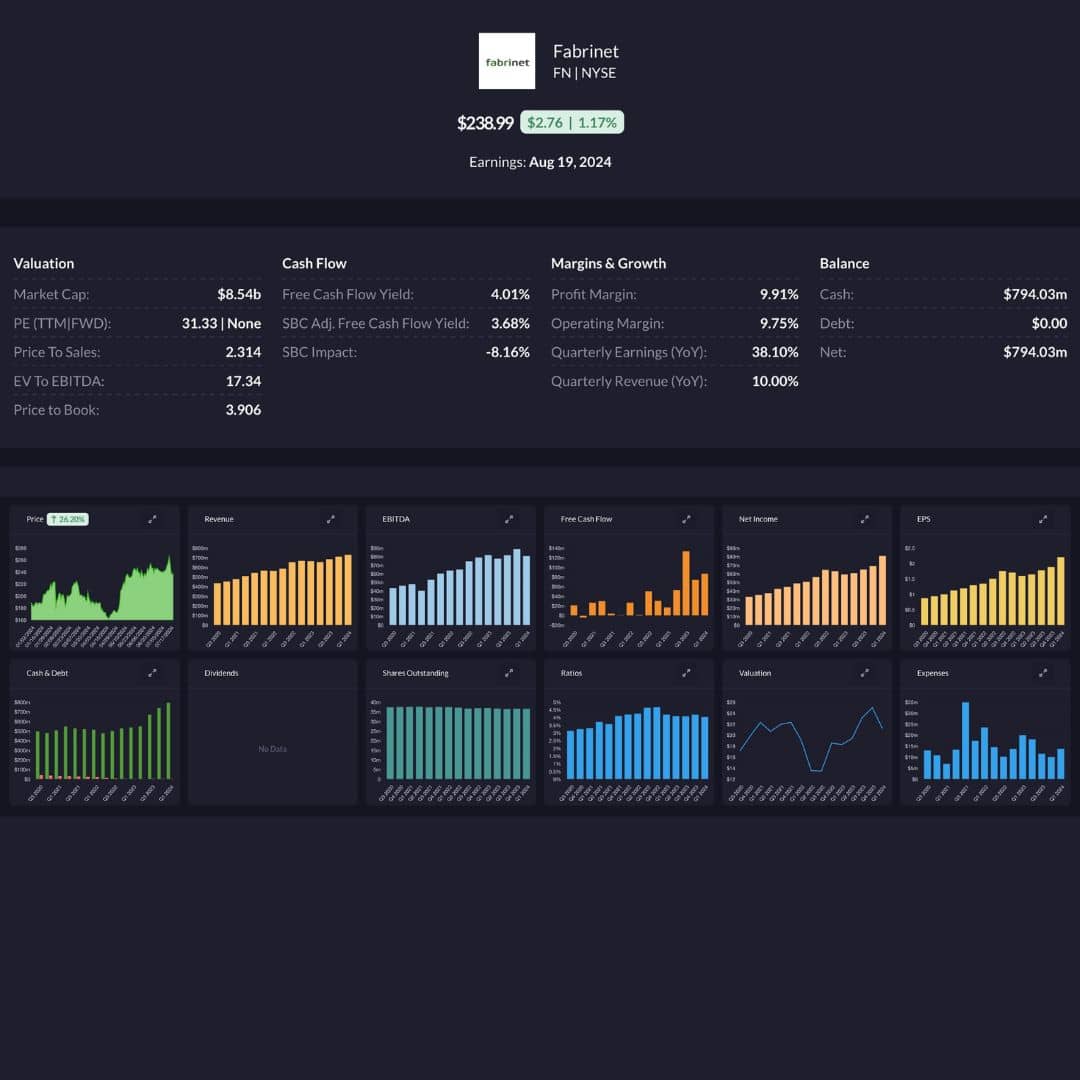Image resolution: width=1080 pixels, height=1080 pixels.
Task: Expand the Cash & Debt chart
Action: 152,673
